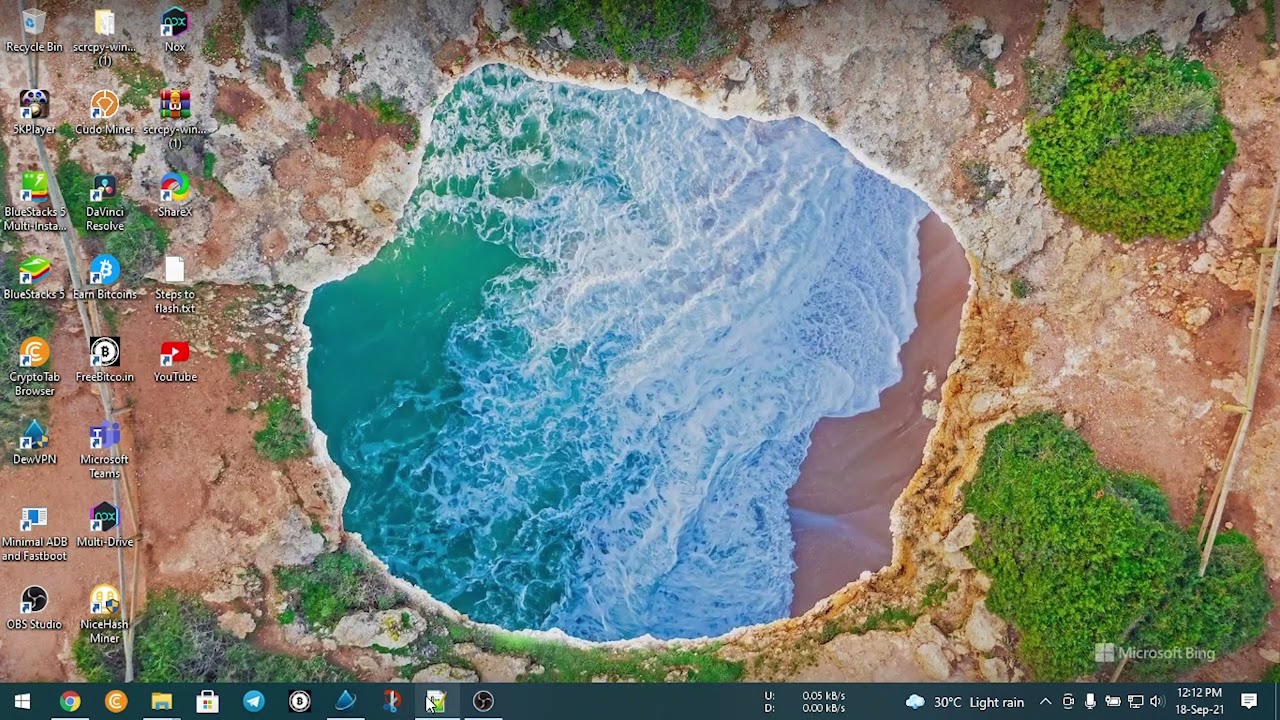
Task: Open the volume control in system tray
Action: point(1157,702)
